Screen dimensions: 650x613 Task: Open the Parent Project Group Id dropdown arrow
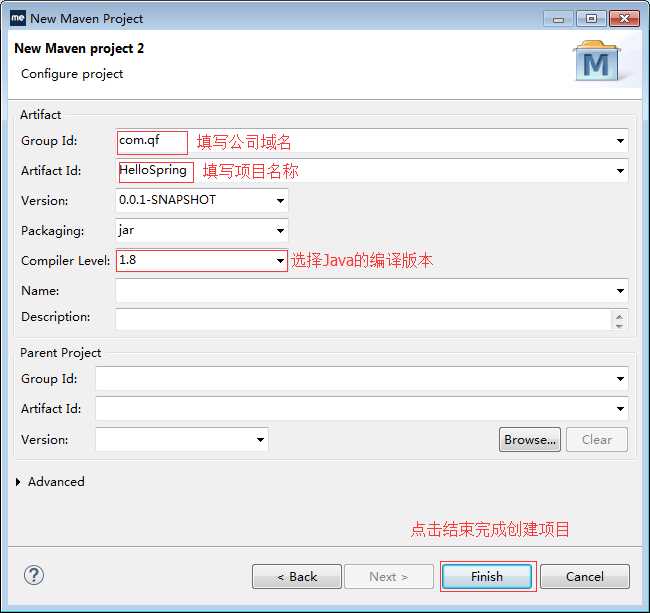pyautogui.click(x=620, y=379)
